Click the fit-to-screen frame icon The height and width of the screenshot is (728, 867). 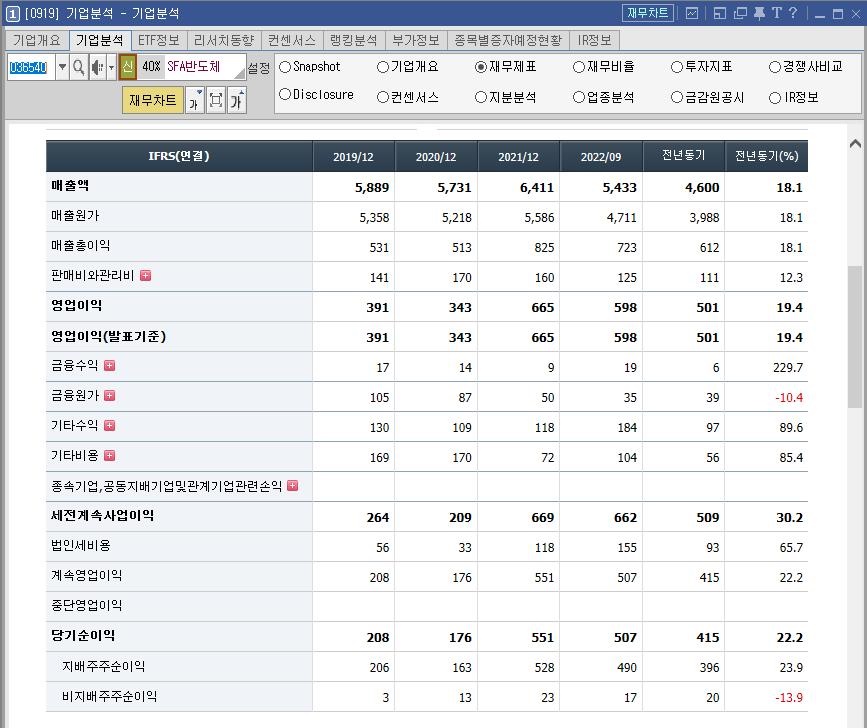216,100
